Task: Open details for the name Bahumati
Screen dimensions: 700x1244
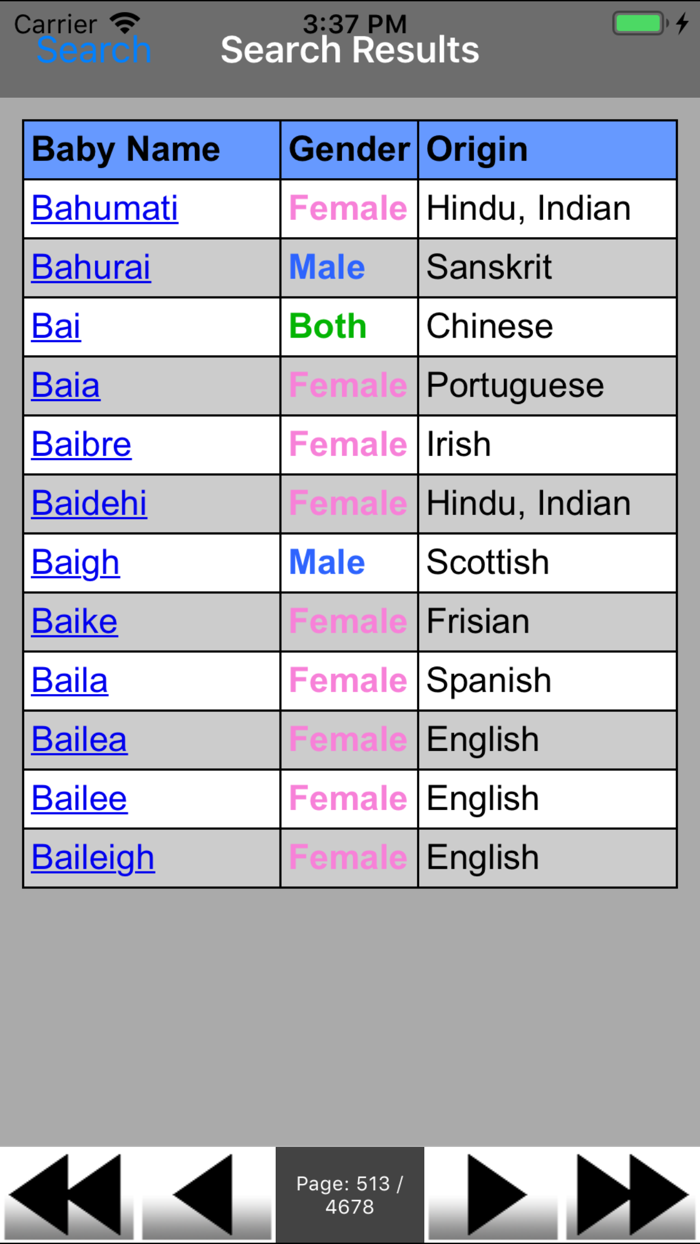Action: [104, 208]
